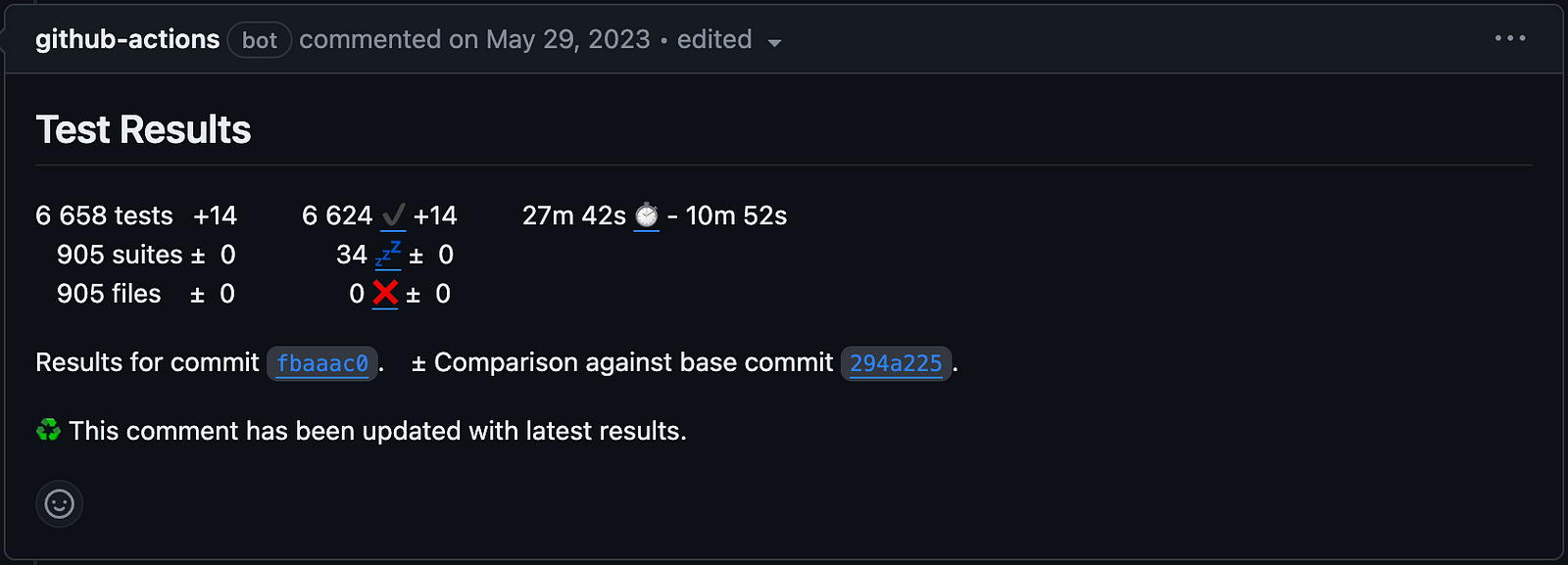Image resolution: width=1568 pixels, height=565 pixels.
Task: Open base commit 294a225 link
Action: (896, 363)
